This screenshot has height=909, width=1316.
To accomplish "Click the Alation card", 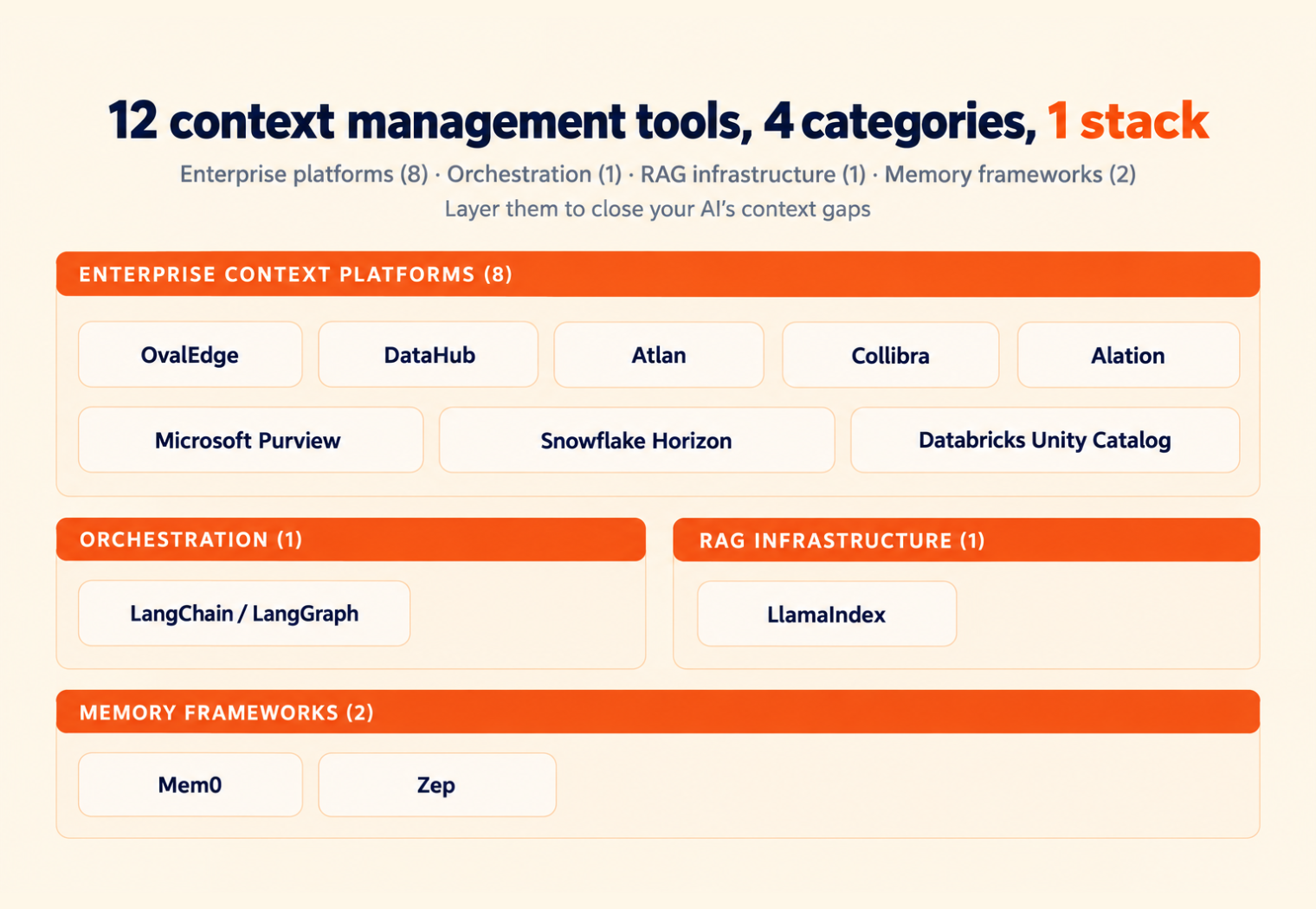I will pos(1128,355).
